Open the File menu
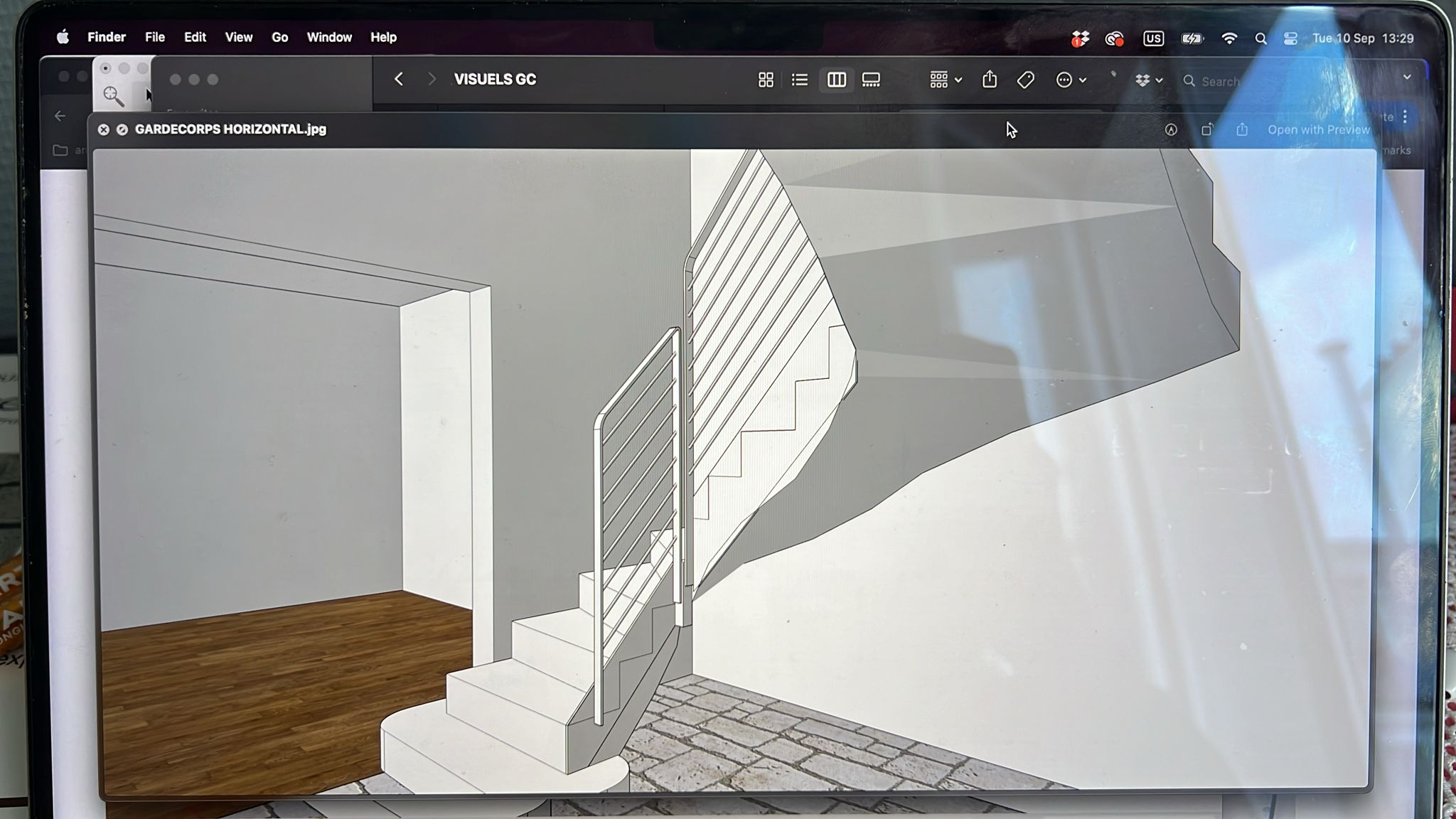The image size is (1456, 819). (x=155, y=37)
